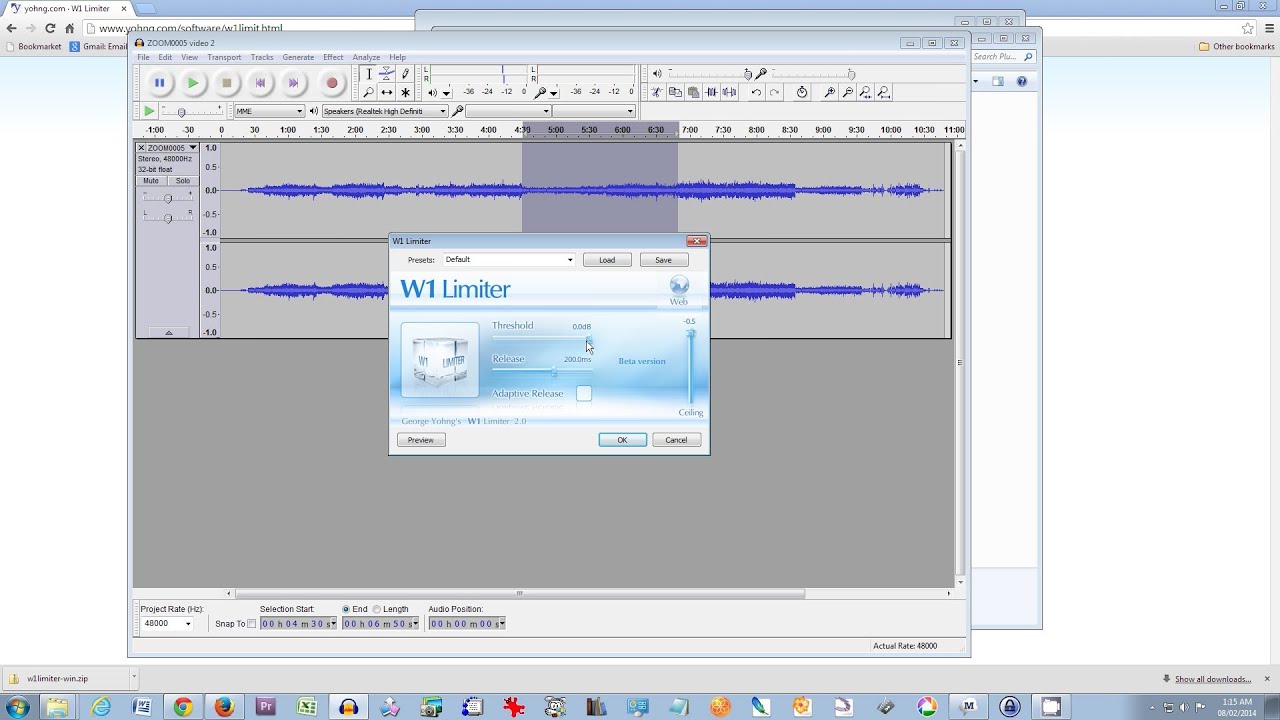The image size is (1280, 720).
Task: Zoom out on the waveform
Action: click(847, 92)
